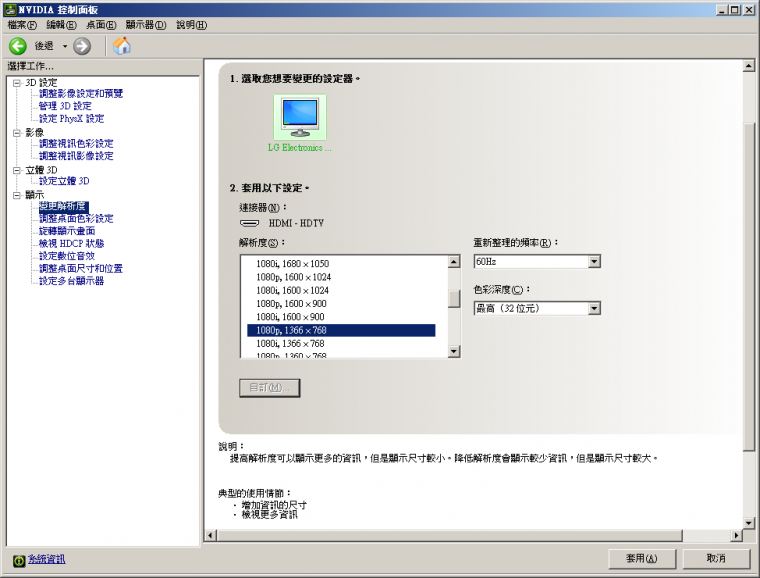Click main panel vertical scroll down arrow
Viewport: 760px width, 578px height.
click(x=748, y=523)
